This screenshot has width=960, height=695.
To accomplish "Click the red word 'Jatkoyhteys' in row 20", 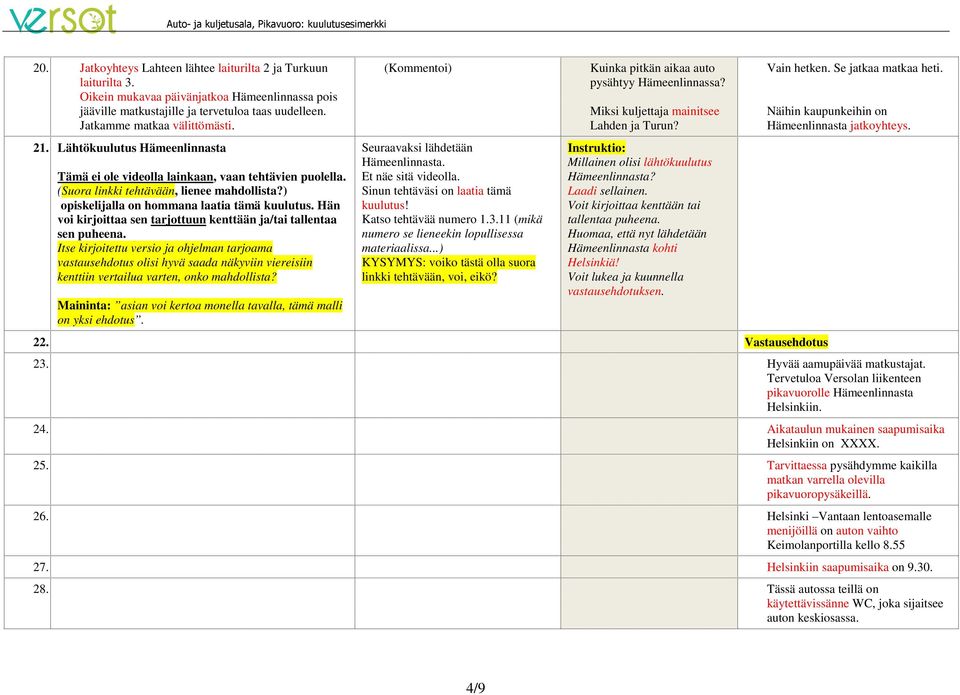I will click(109, 68).
